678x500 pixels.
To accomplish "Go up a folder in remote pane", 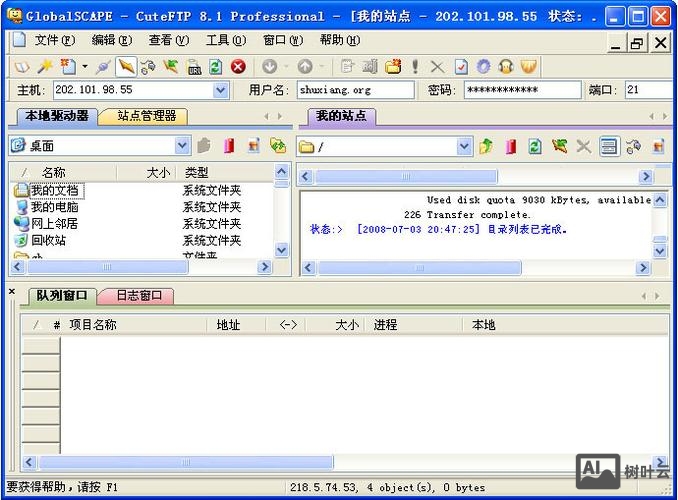I will 486,147.
